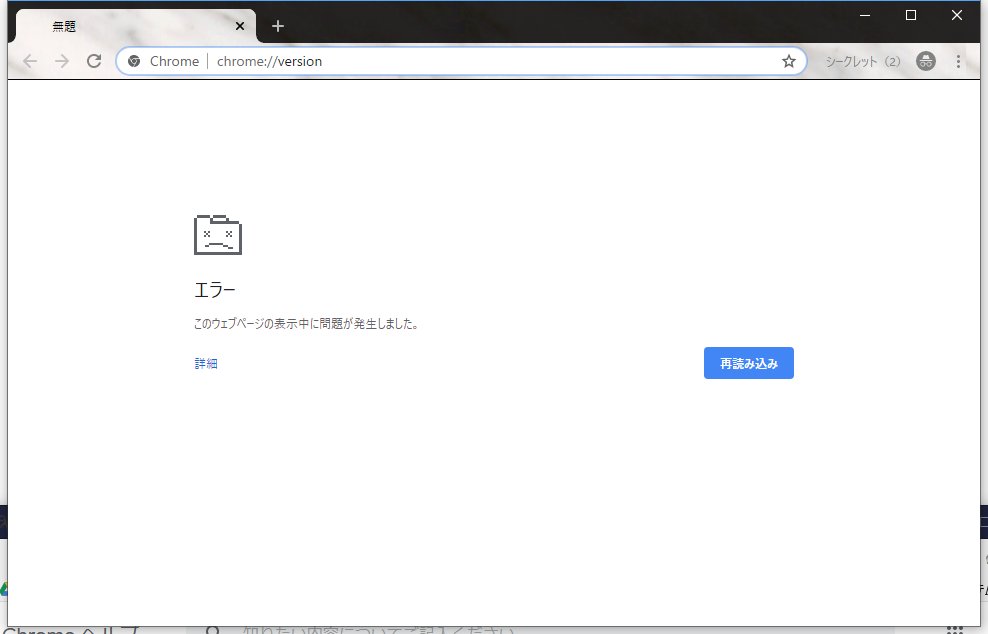Screen dimensions: 988x634
Task: Click the 再読み込み button
Action: pos(749,363)
